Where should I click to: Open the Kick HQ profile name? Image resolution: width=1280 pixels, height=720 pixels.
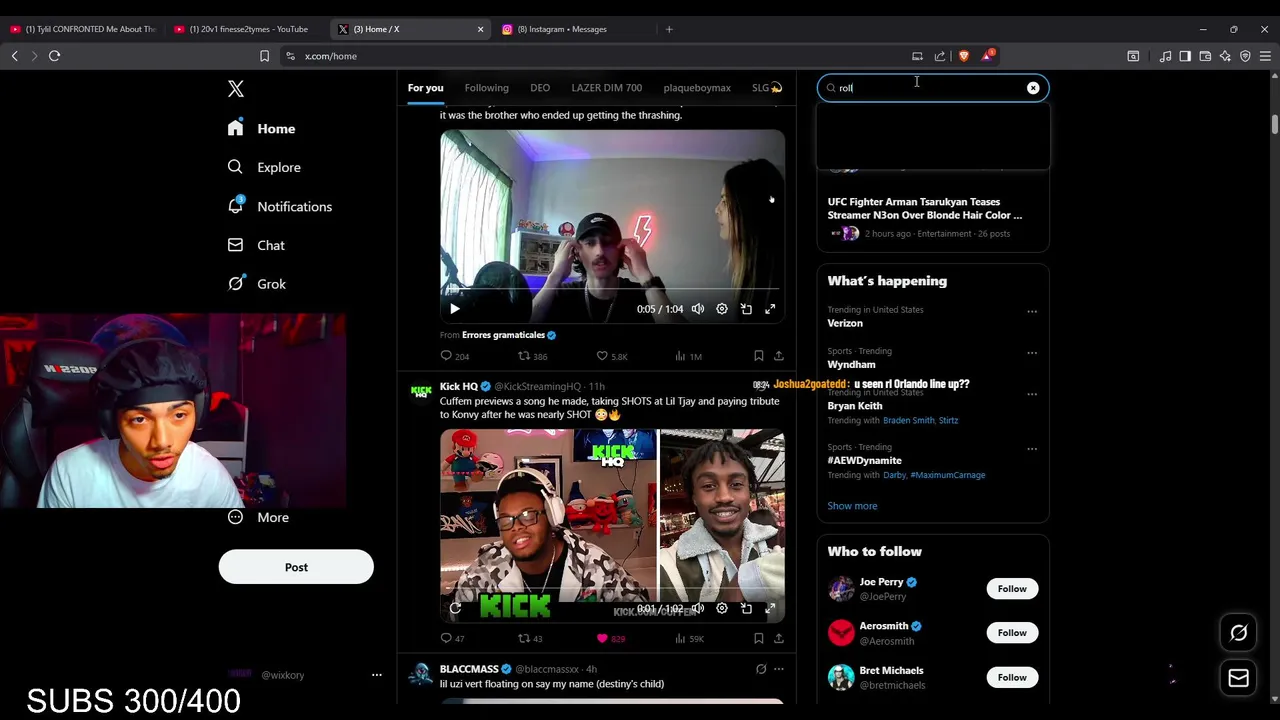pos(459,386)
